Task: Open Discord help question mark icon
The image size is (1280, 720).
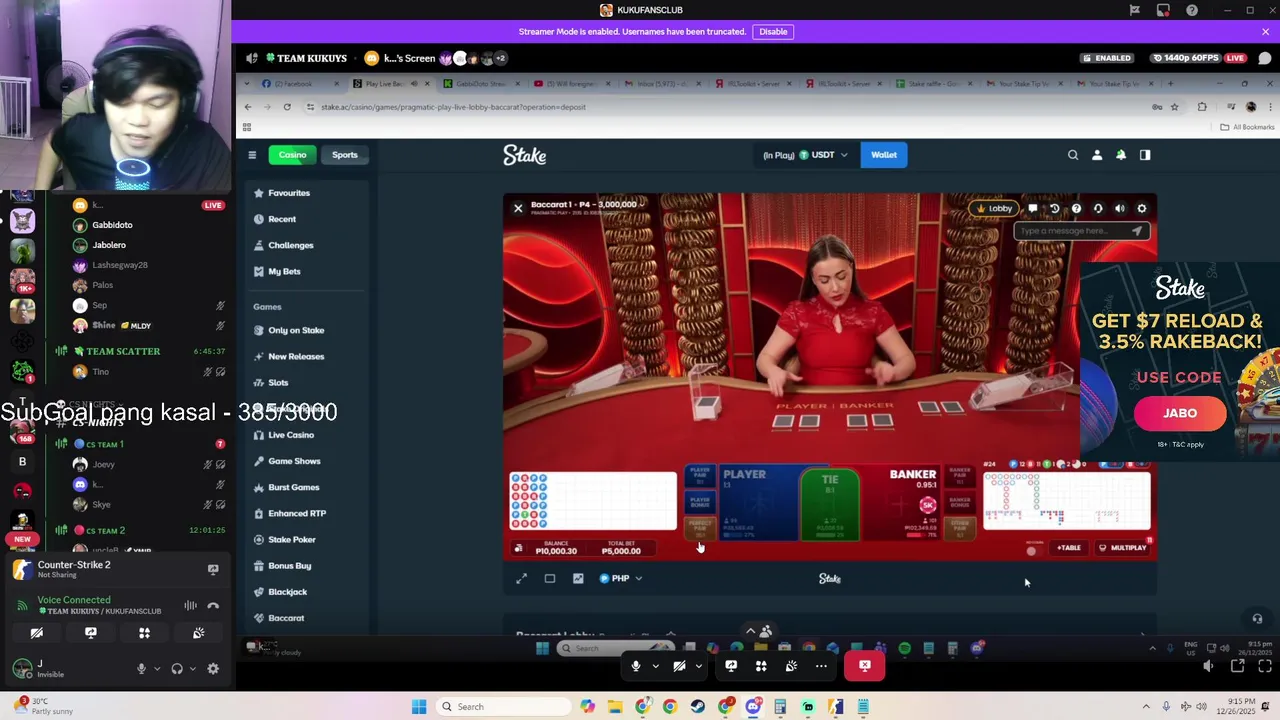Action: pyautogui.click(x=1192, y=10)
